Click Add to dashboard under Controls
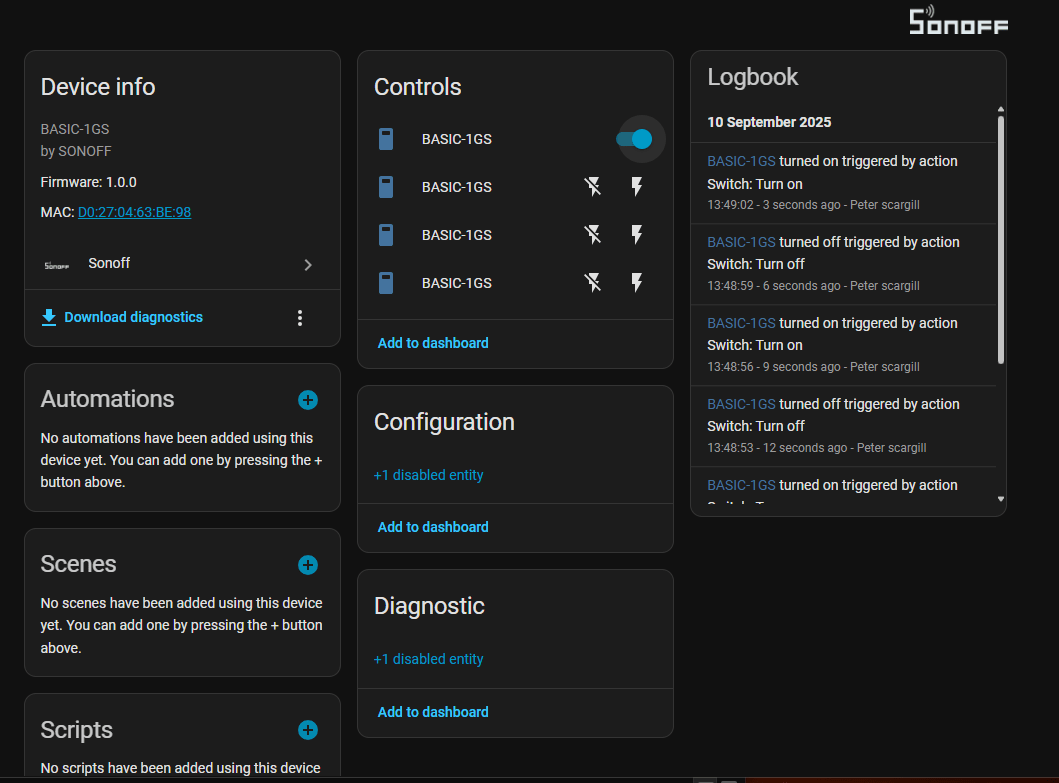Image resolution: width=1059 pixels, height=783 pixels. tap(433, 343)
